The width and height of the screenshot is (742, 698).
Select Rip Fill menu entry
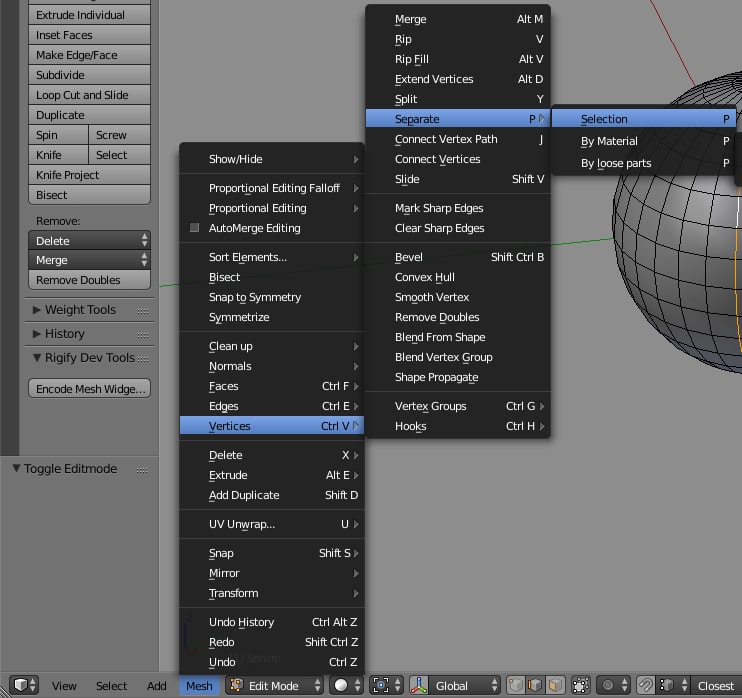click(x=458, y=59)
